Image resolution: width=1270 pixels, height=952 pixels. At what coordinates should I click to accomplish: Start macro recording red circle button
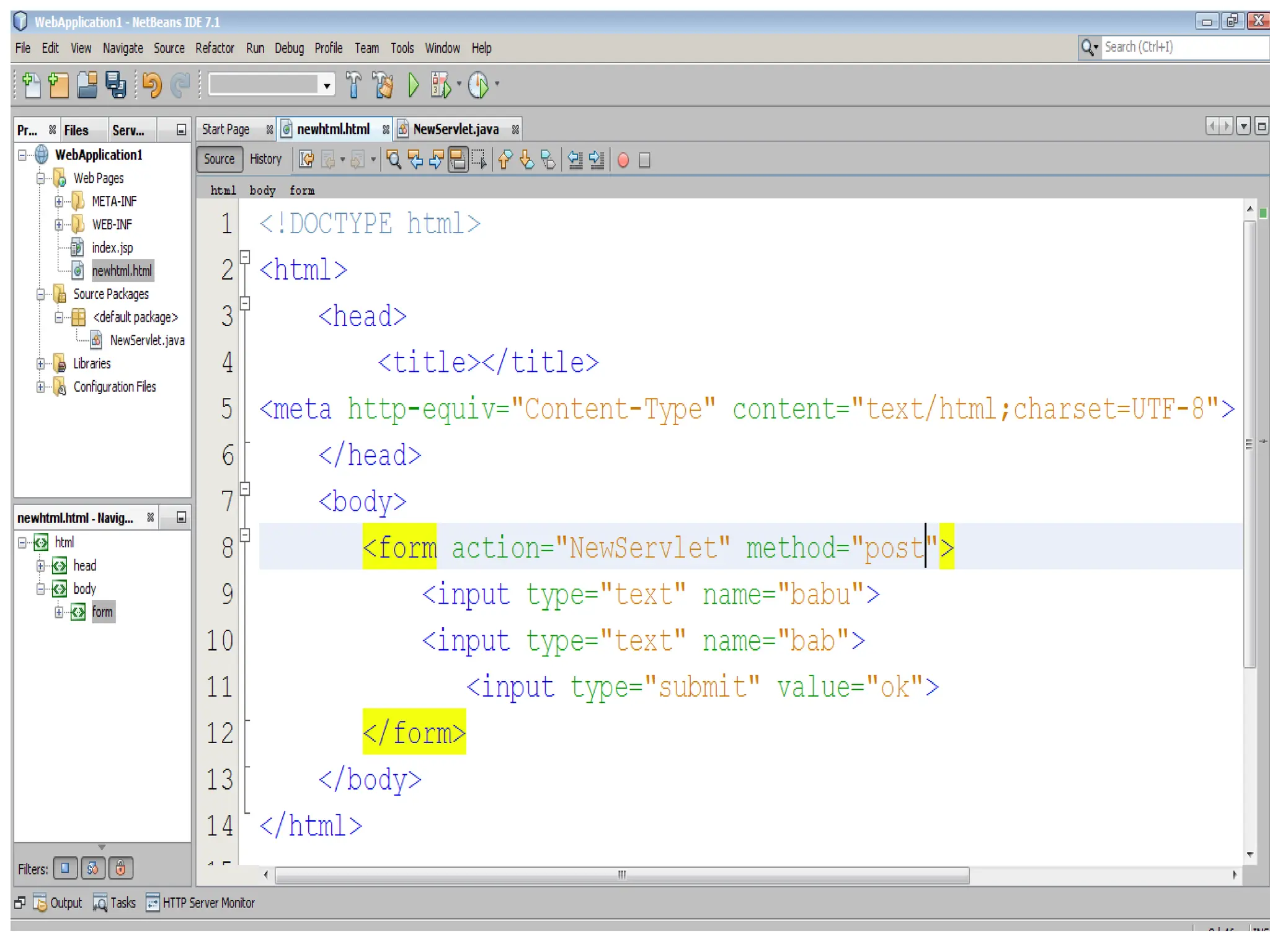(623, 160)
